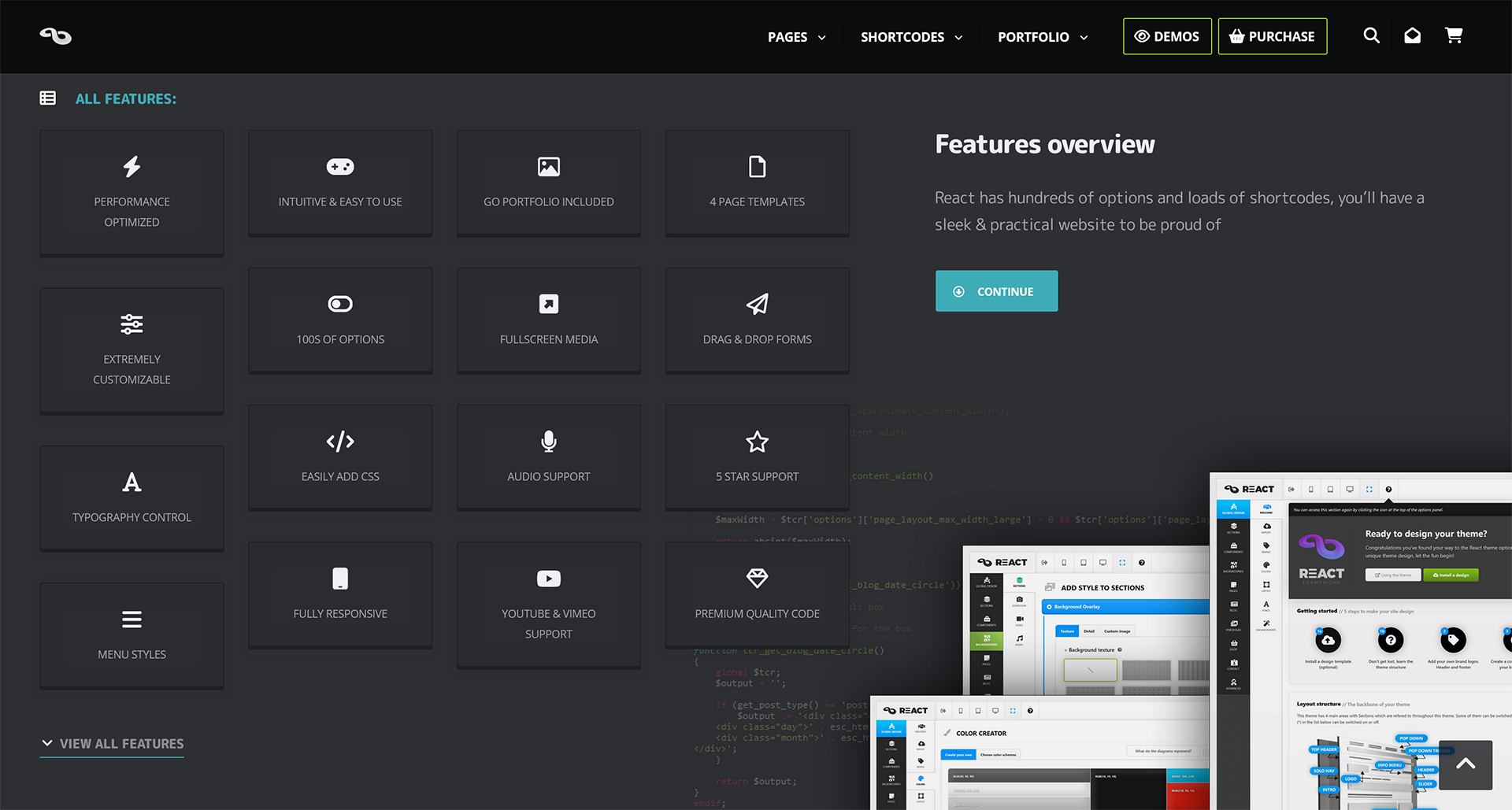Click the toggle icon for 100s of Options

[340, 304]
